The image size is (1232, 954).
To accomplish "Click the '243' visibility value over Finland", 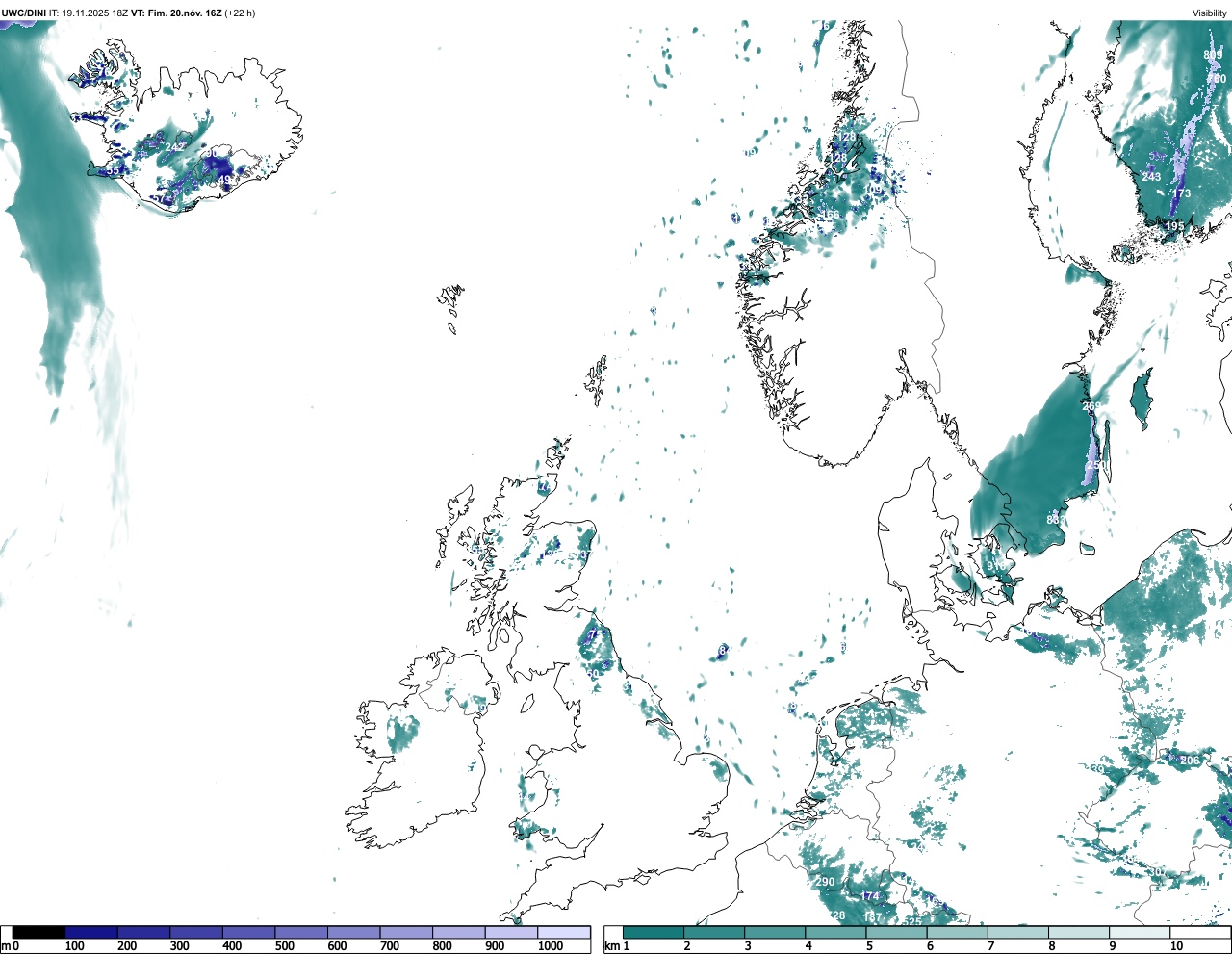I will click(x=1152, y=177).
